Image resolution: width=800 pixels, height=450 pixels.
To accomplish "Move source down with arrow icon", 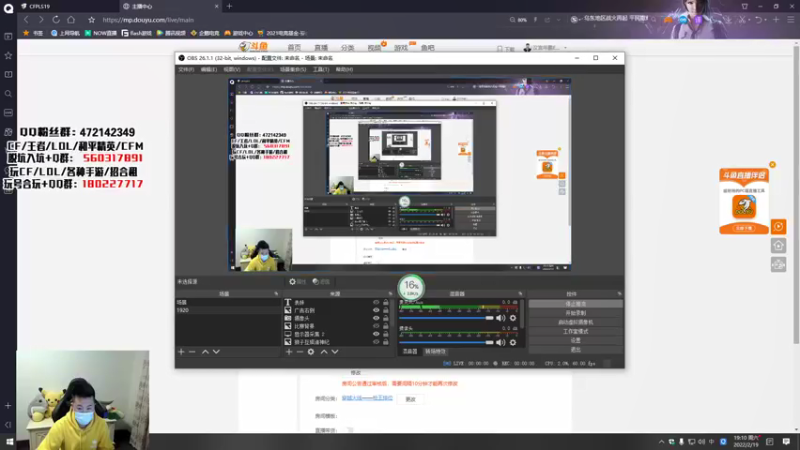I will tap(335, 352).
